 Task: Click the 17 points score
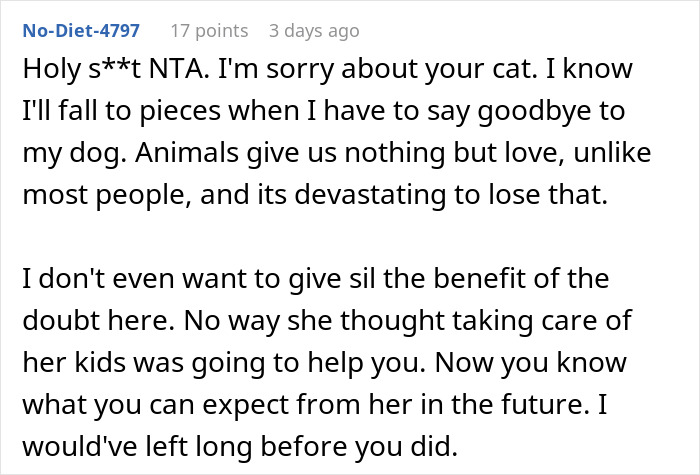point(208,31)
